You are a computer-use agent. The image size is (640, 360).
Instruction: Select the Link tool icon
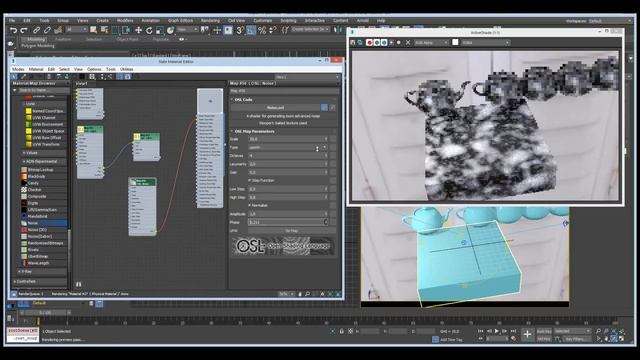tap(37, 30)
